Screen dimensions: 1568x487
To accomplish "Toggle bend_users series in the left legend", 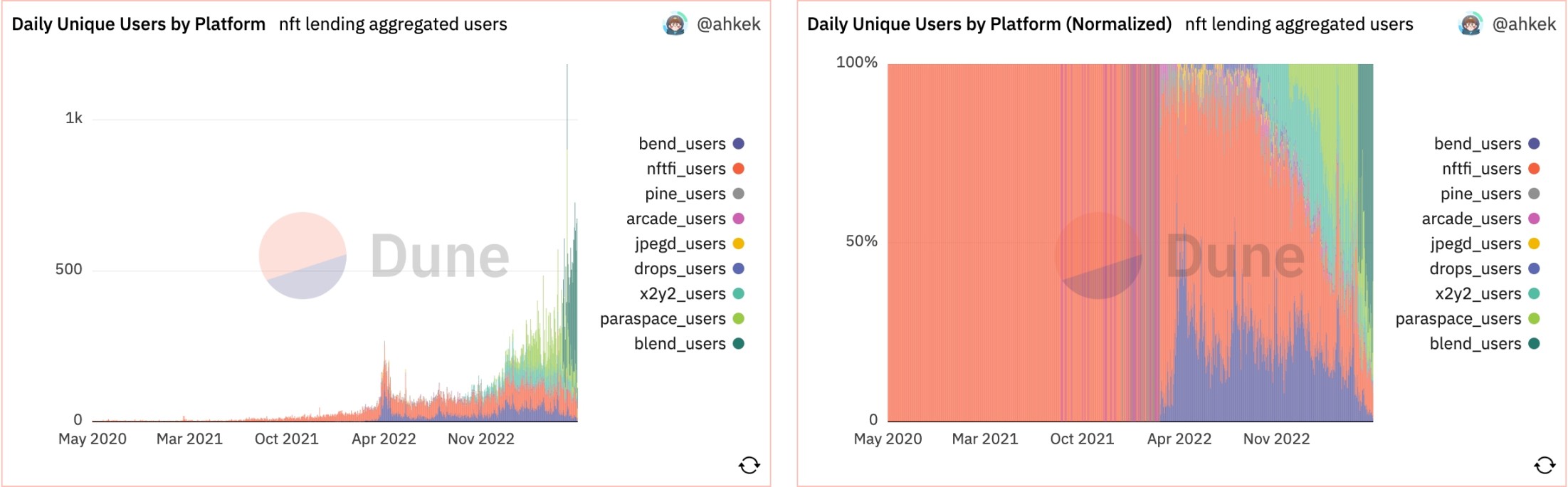I will 682,144.
